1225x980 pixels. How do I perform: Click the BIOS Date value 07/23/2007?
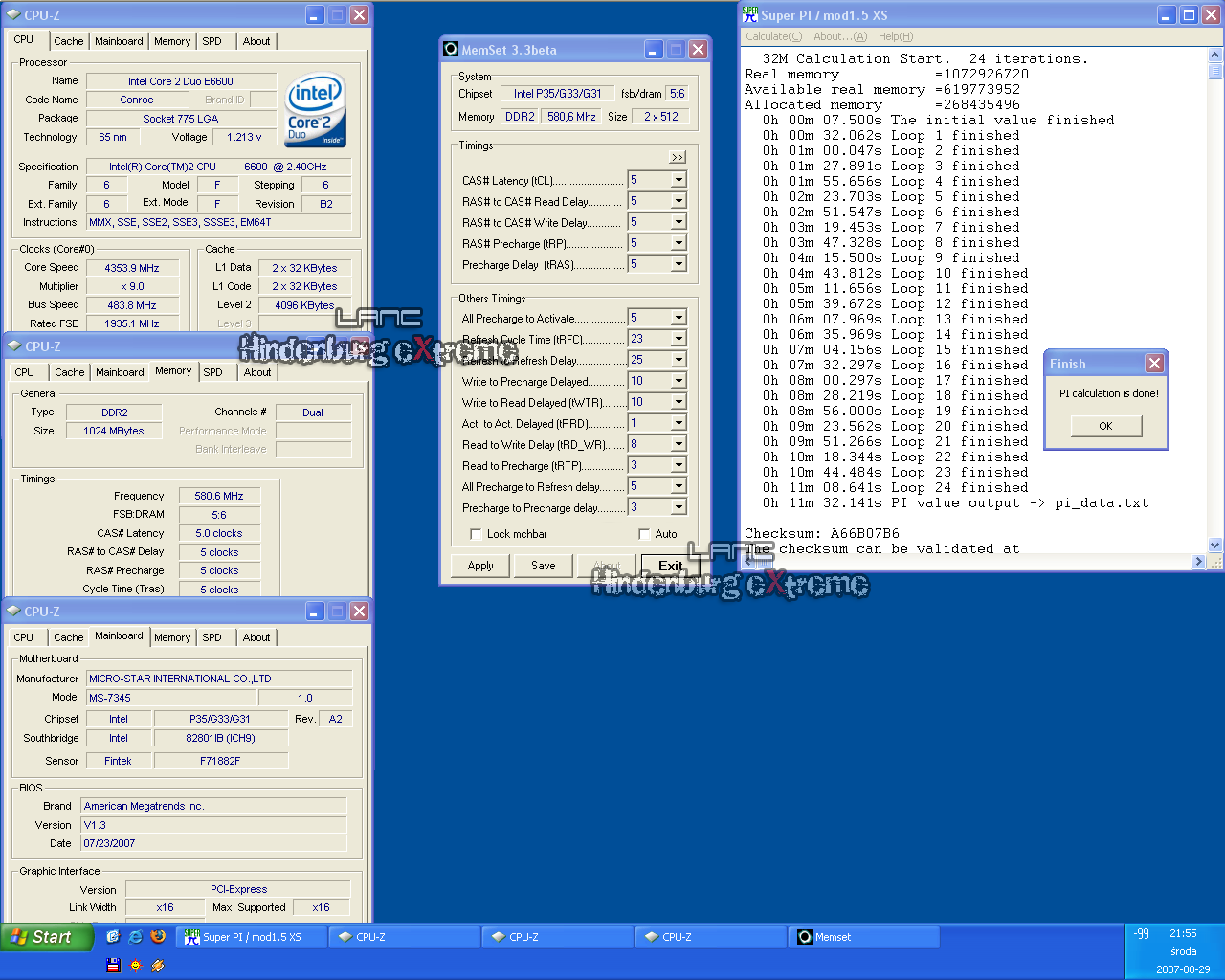[x=213, y=843]
